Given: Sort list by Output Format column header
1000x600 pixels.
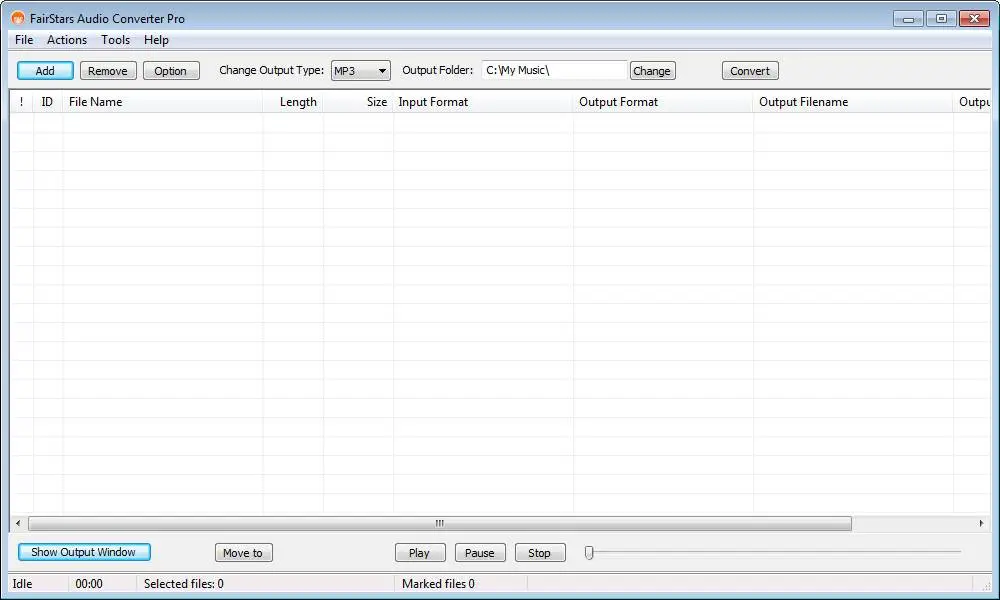Looking at the screenshot, I should [663, 102].
